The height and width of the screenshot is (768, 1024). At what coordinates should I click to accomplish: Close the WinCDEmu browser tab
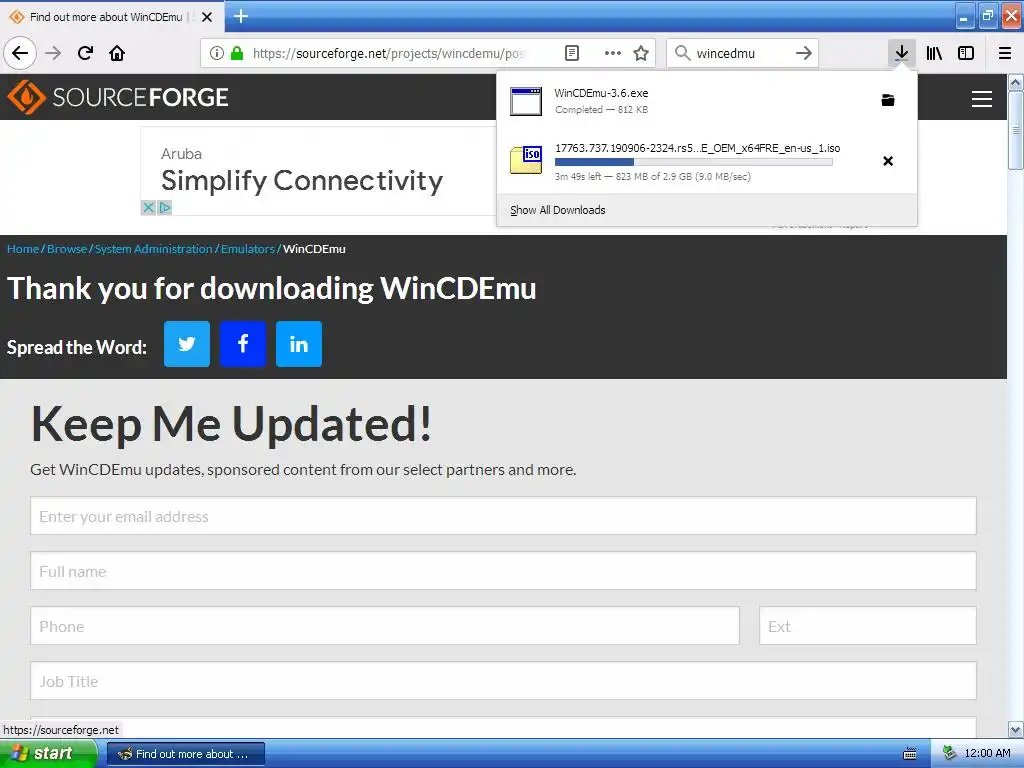[207, 17]
